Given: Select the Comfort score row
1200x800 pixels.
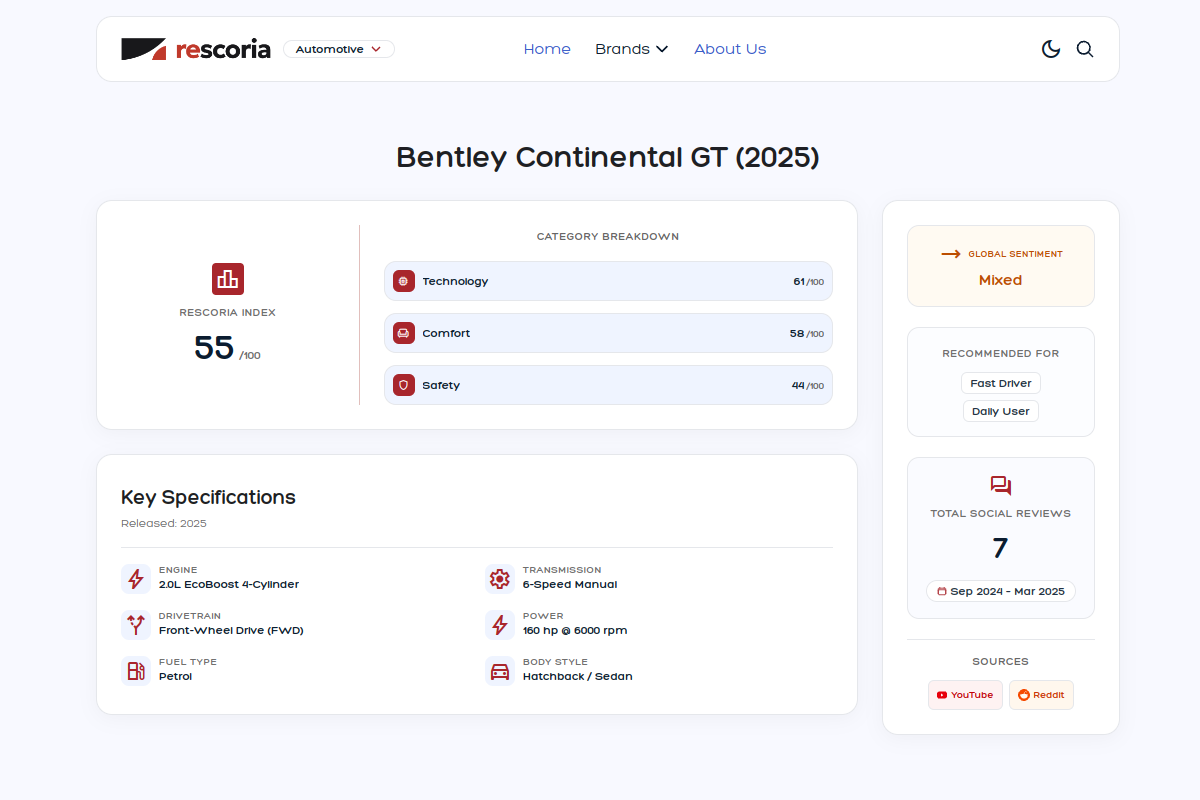Looking at the screenshot, I should [x=608, y=333].
